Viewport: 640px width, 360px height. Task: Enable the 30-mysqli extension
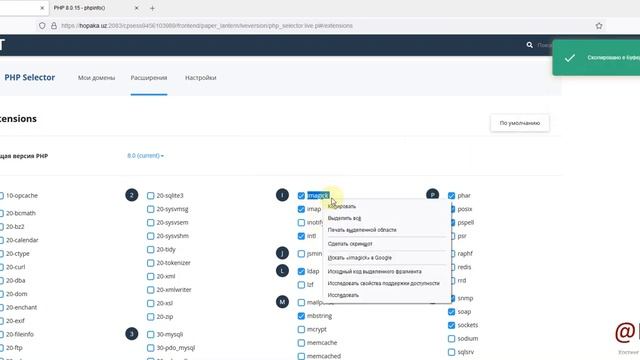[x=151, y=334]
